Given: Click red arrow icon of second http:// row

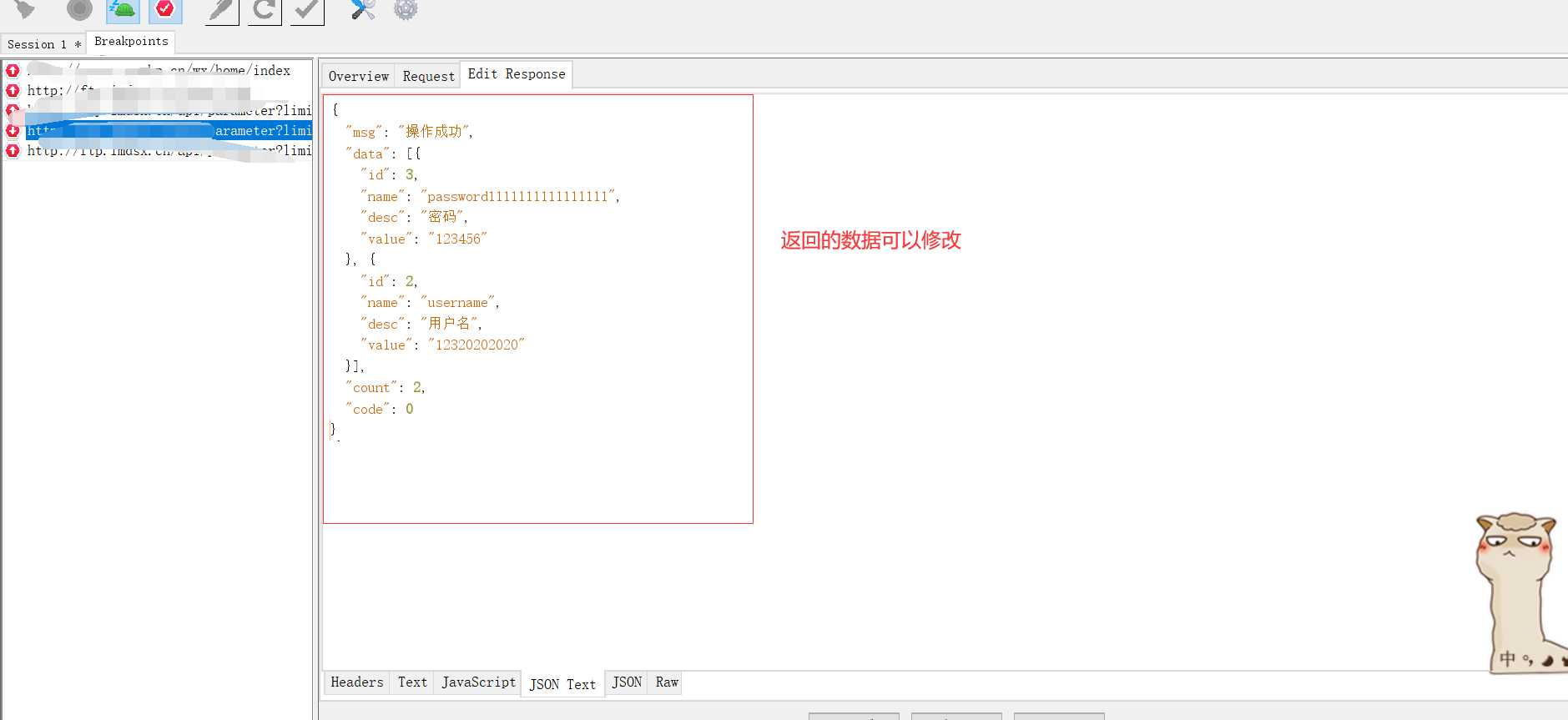Looking at the screenshot, I should tap(13, 90).
